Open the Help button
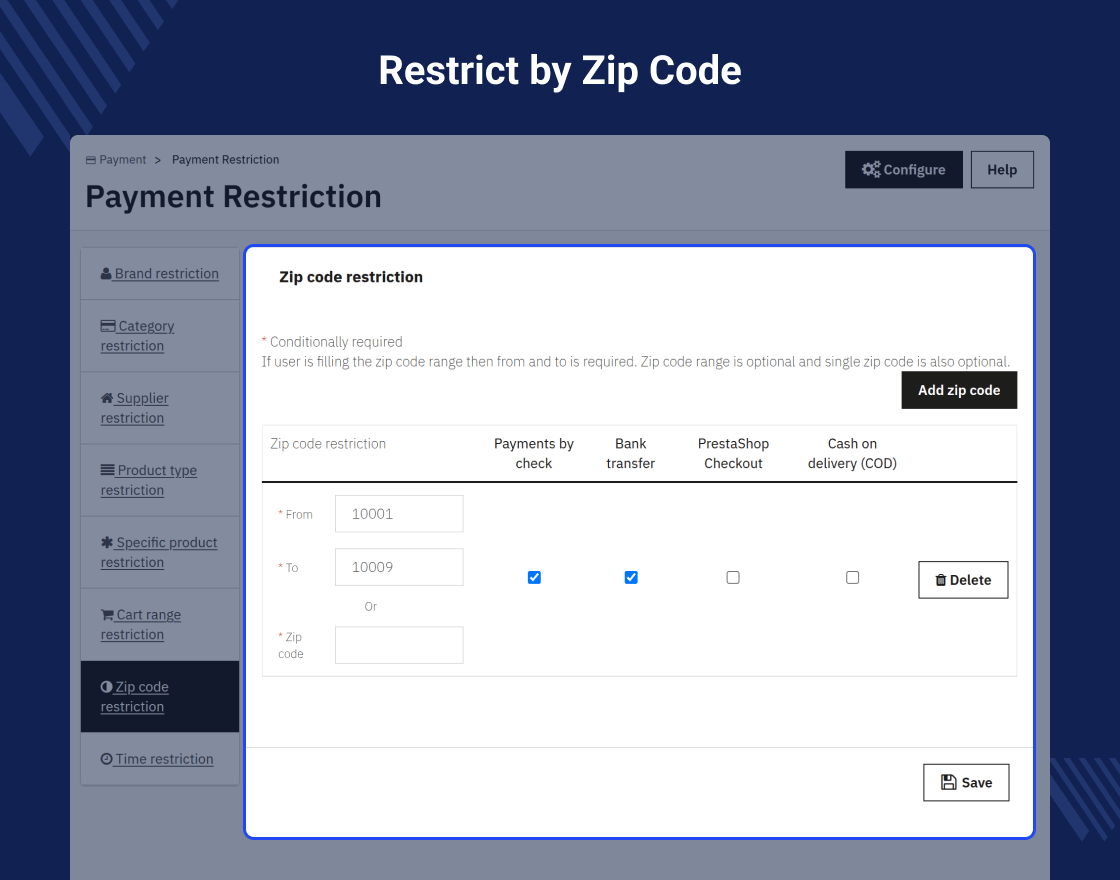The height and width of the screenshot is (880, 1120). (x=1002, y=169)
